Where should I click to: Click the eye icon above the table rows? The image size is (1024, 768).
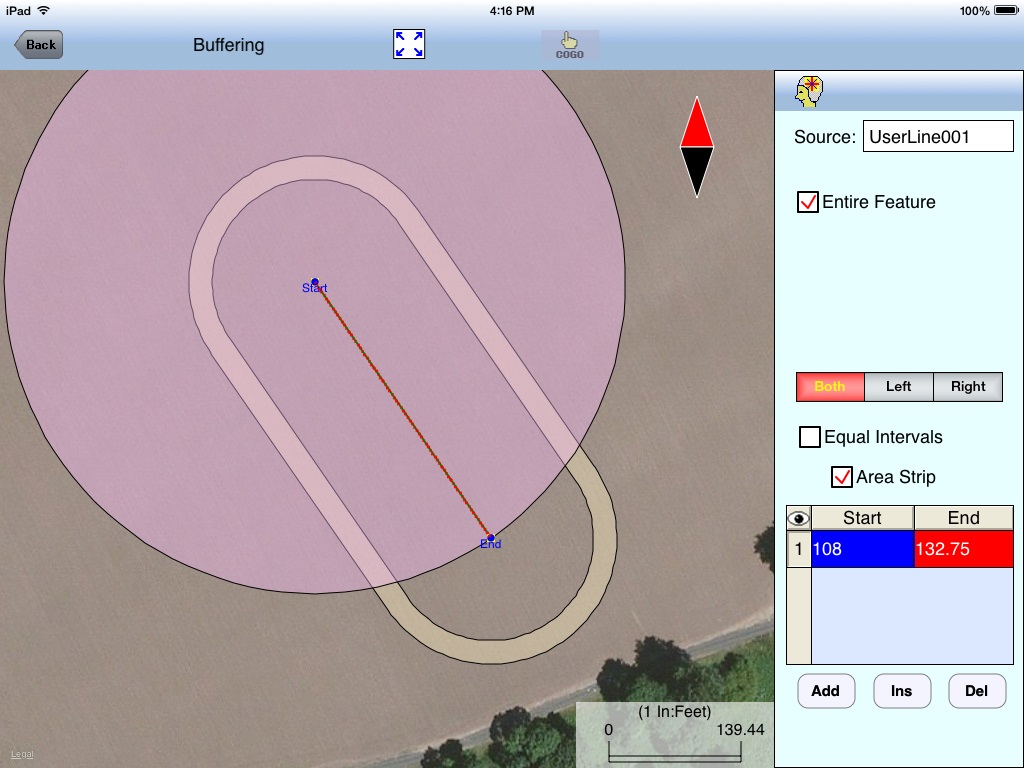(x=797, y=517)
